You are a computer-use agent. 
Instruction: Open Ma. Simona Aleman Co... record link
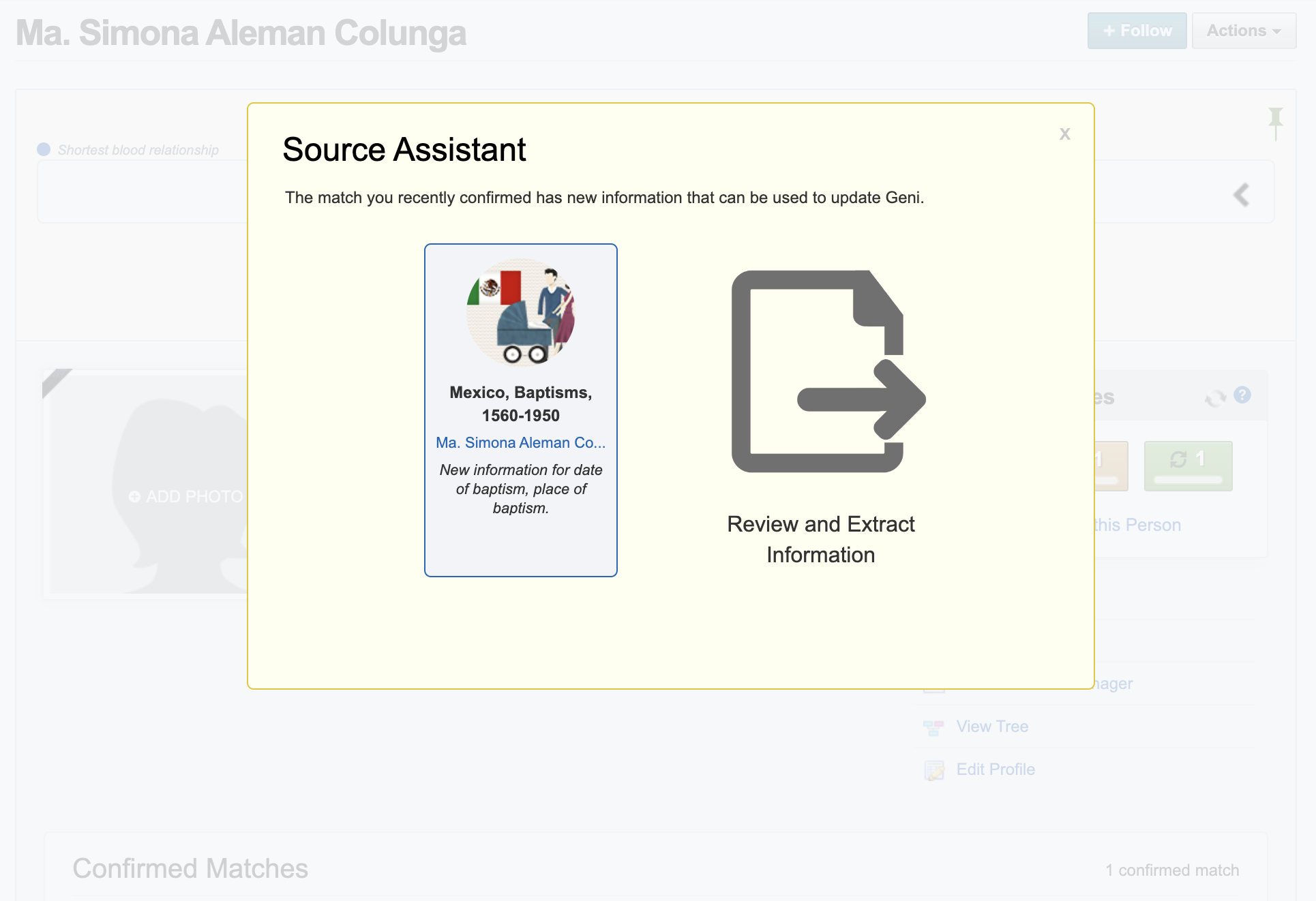(x=520, y=442)
